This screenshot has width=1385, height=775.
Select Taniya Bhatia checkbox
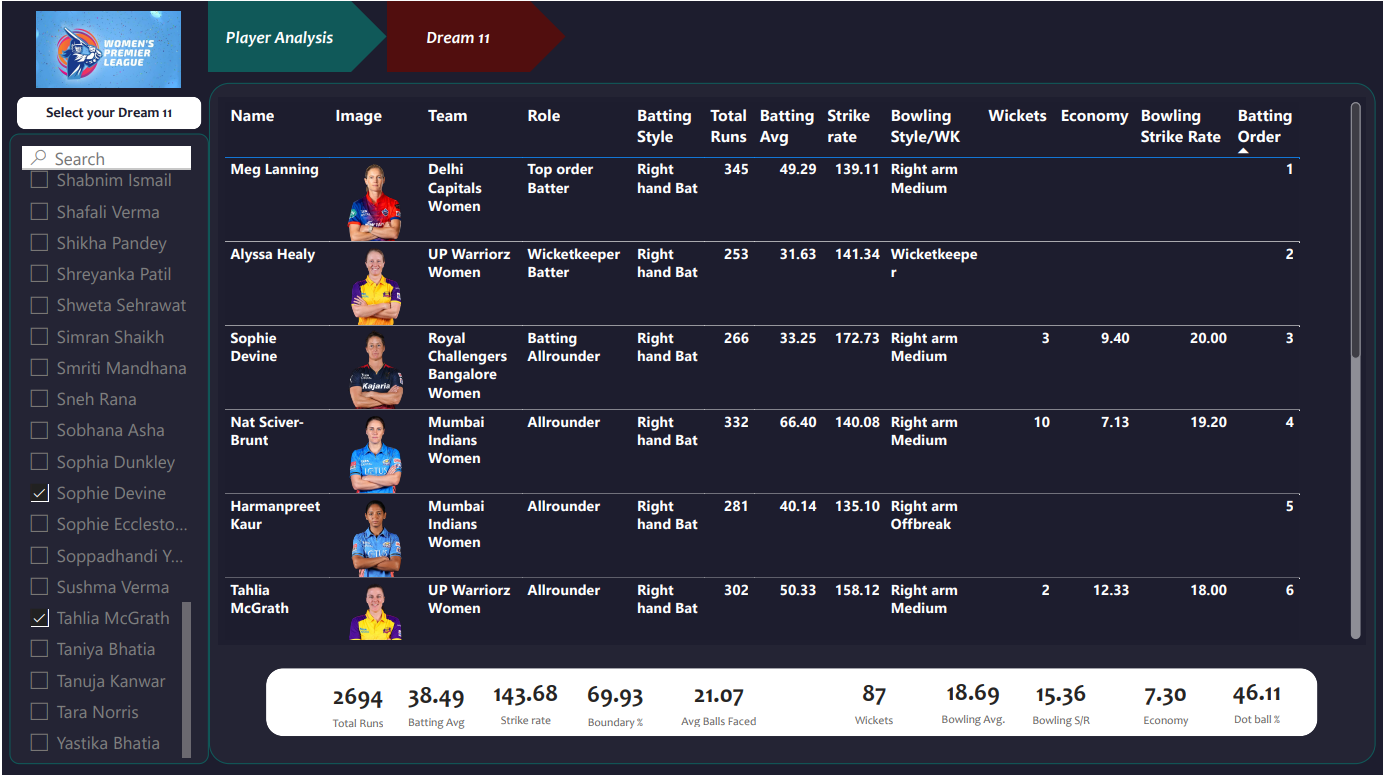39,649
